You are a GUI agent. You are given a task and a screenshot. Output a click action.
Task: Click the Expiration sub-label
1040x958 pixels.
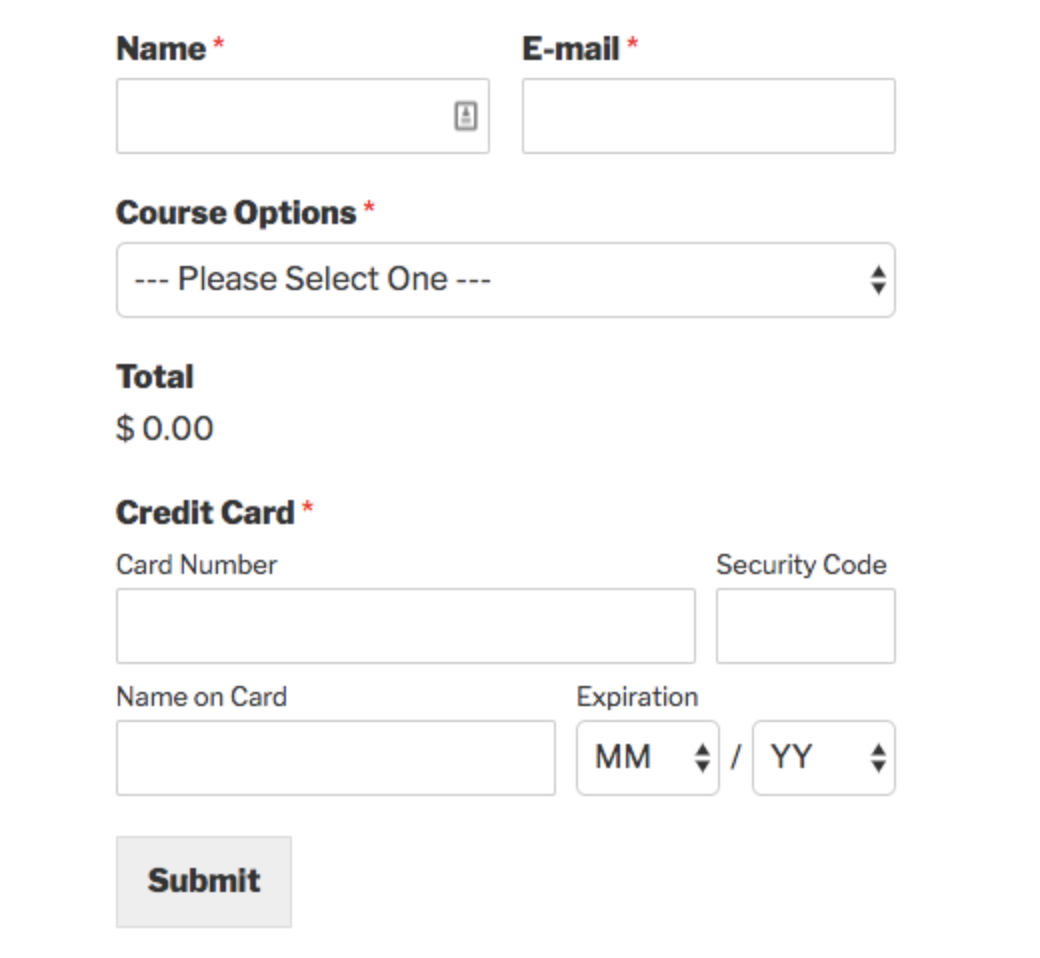637,697
